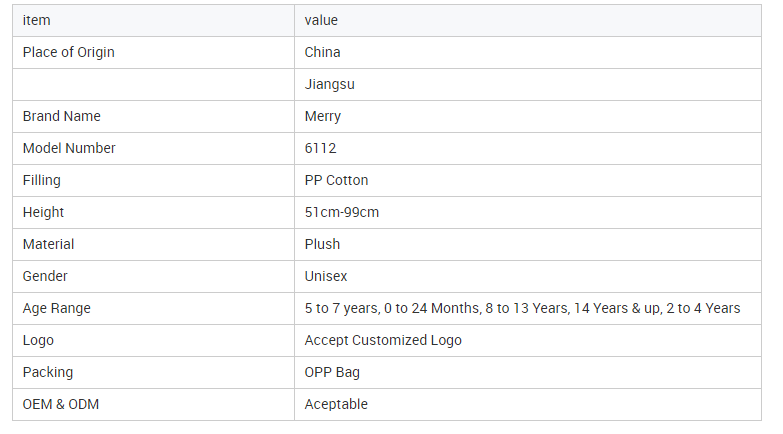The width and height of the screenshot is (783, 434).
Task: Click the 'OPP Bag' packing value
Action: click(332, 372)
